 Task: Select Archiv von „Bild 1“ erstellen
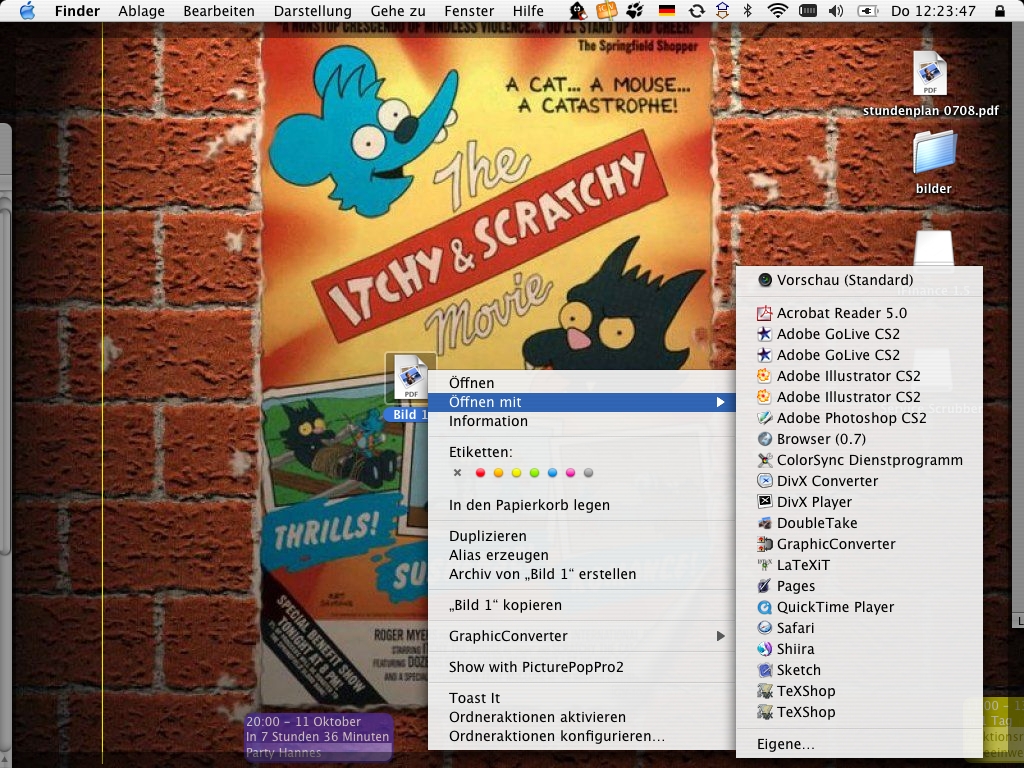coord(582,574)
